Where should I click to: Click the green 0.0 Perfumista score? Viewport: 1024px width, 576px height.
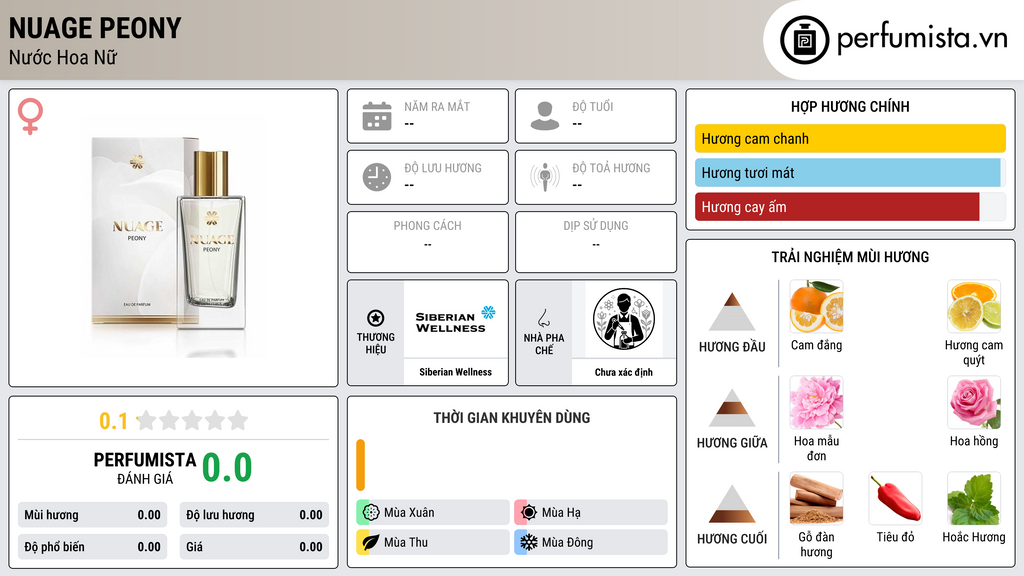[x=227, y=468]
